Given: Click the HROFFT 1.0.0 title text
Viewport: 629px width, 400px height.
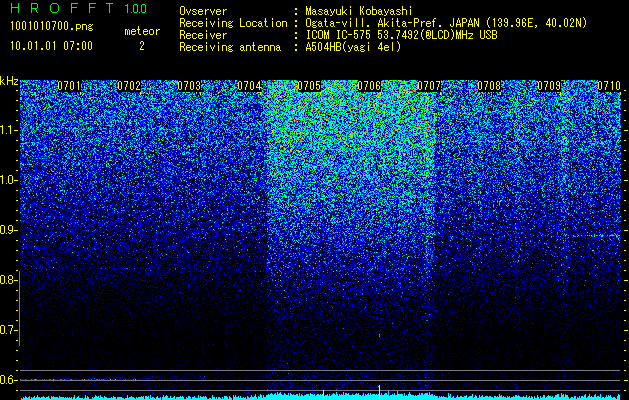Looking at the screenshot, I should (79, 8).
